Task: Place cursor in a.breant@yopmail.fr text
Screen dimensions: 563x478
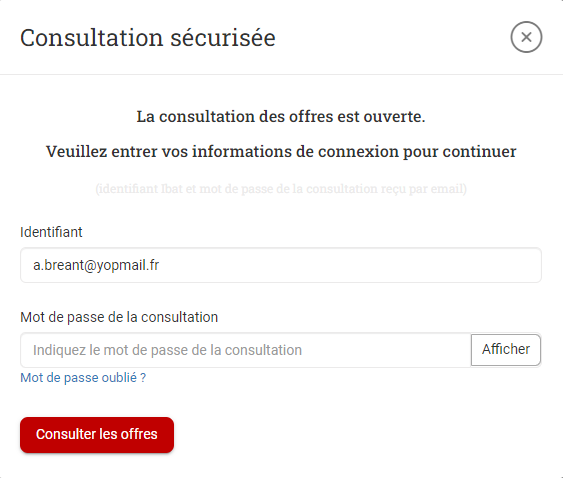Action: tap(96, 265)
